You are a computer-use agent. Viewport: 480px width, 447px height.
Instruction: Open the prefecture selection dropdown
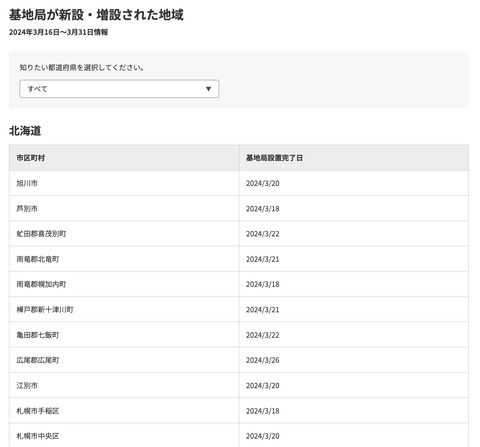(119, 89)
